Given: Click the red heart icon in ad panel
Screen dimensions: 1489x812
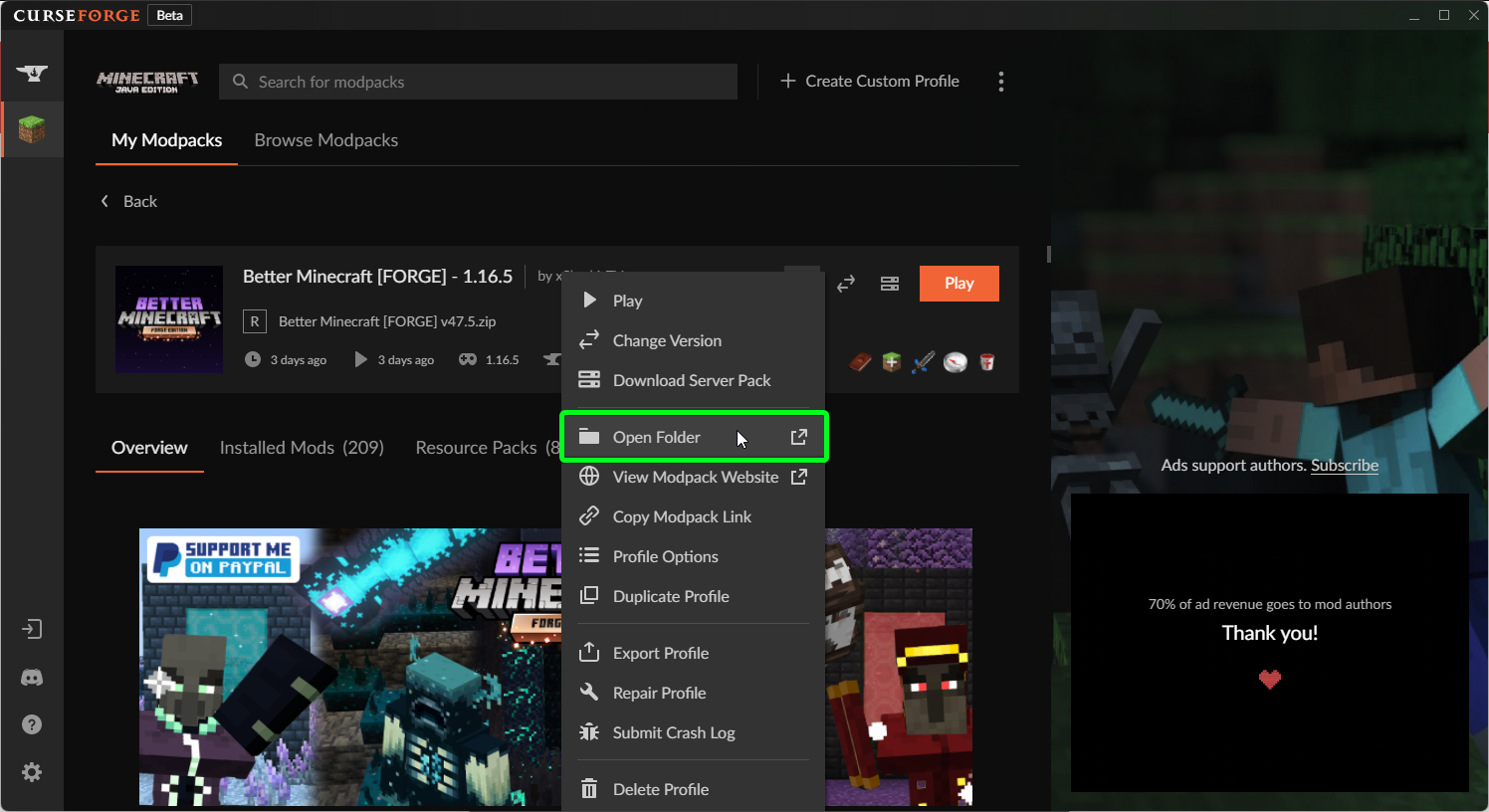Looking at the screenshot, I should click(x=1270, y=680).
